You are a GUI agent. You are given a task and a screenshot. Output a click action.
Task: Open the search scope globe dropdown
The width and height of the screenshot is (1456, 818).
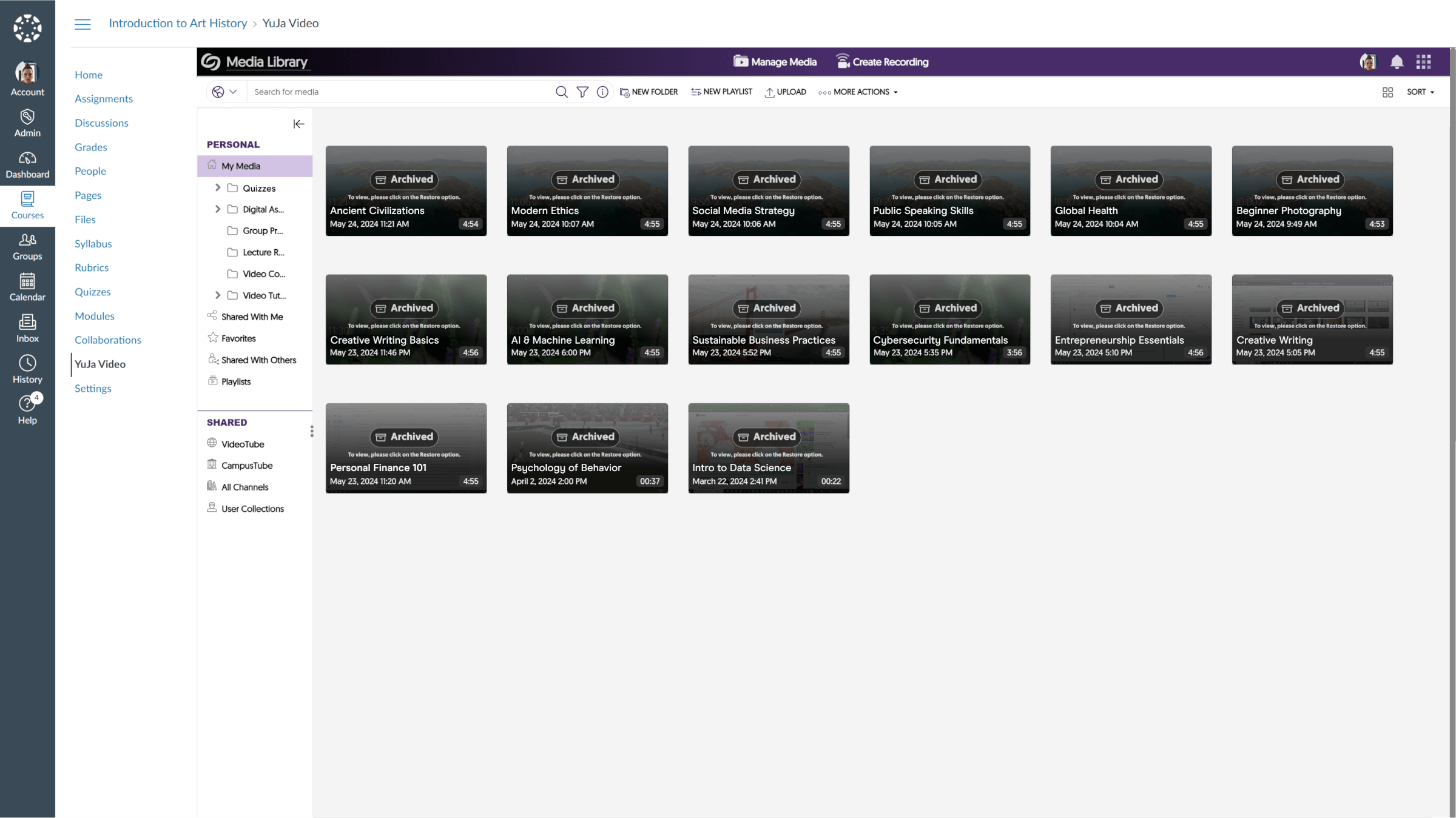[224, 92]
